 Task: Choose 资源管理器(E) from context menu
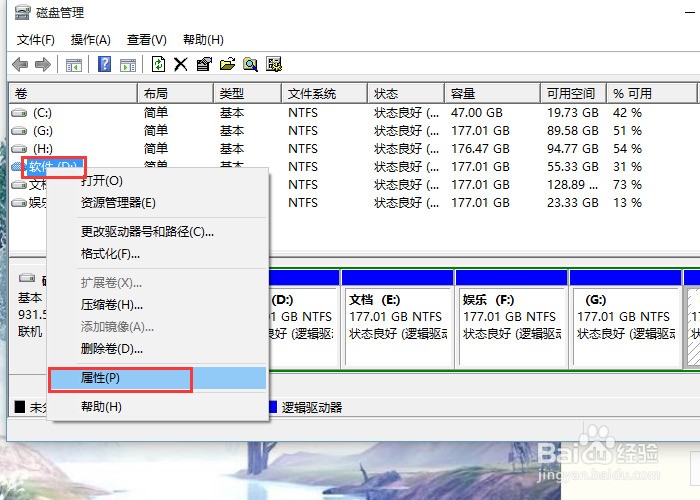pyautogui.click(x=157, y=203)
